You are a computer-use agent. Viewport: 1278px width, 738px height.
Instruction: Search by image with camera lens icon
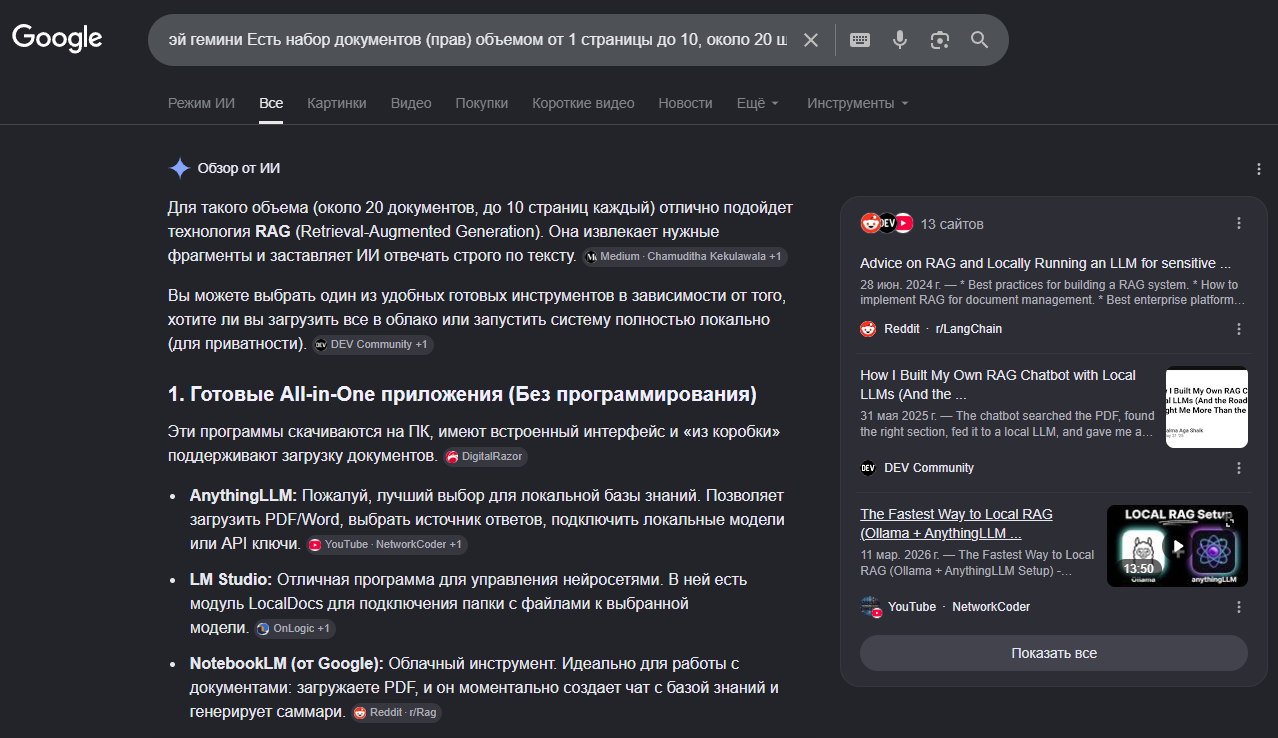pyautogui.click(x=939, y=40)
